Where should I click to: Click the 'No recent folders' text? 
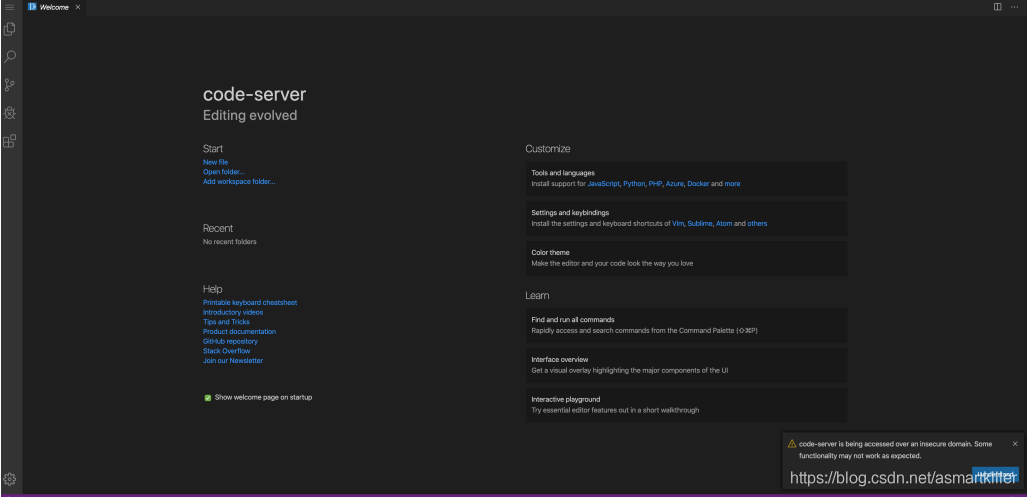[229, 242]
